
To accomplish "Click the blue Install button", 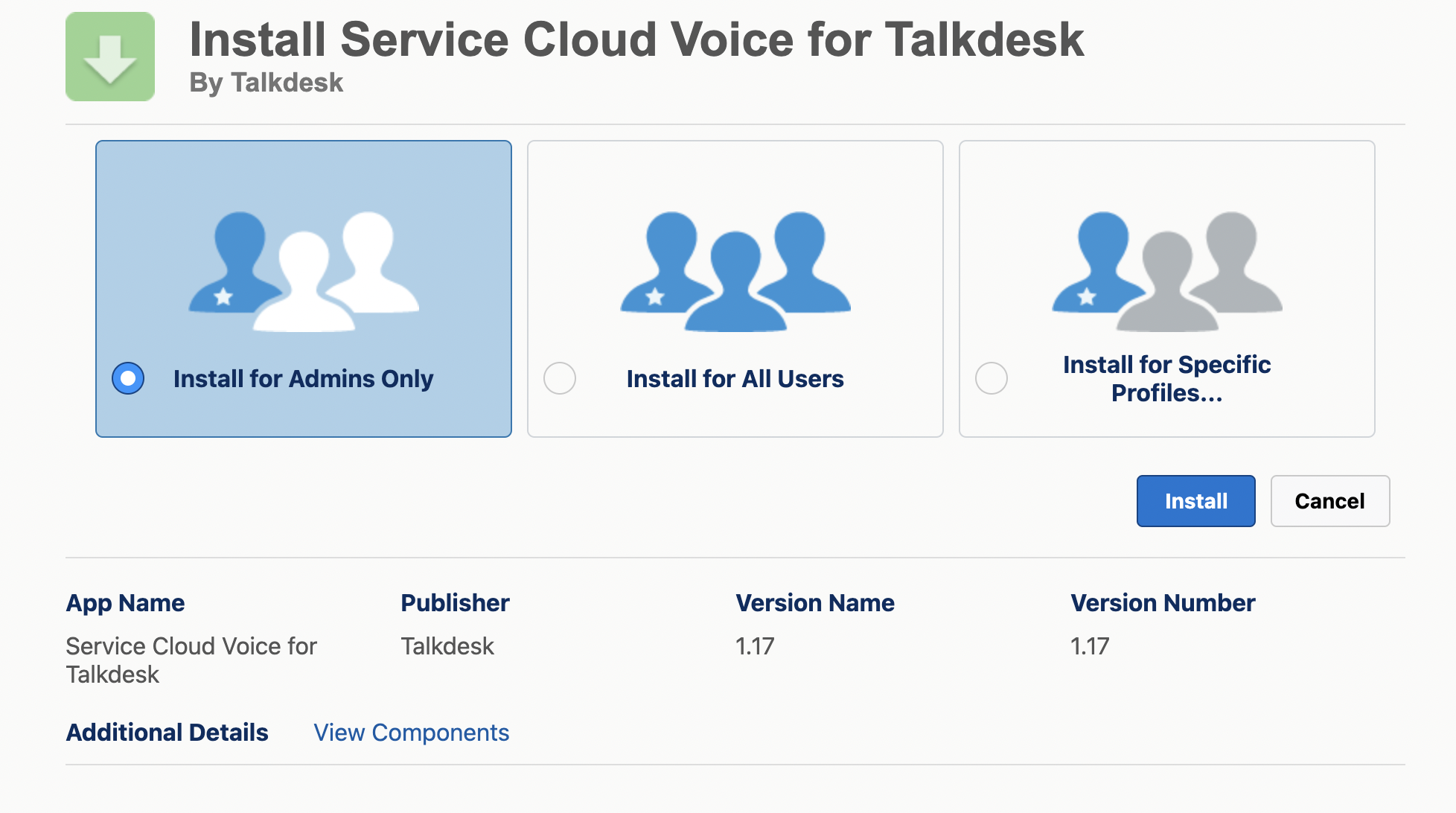I will 1195,501.
